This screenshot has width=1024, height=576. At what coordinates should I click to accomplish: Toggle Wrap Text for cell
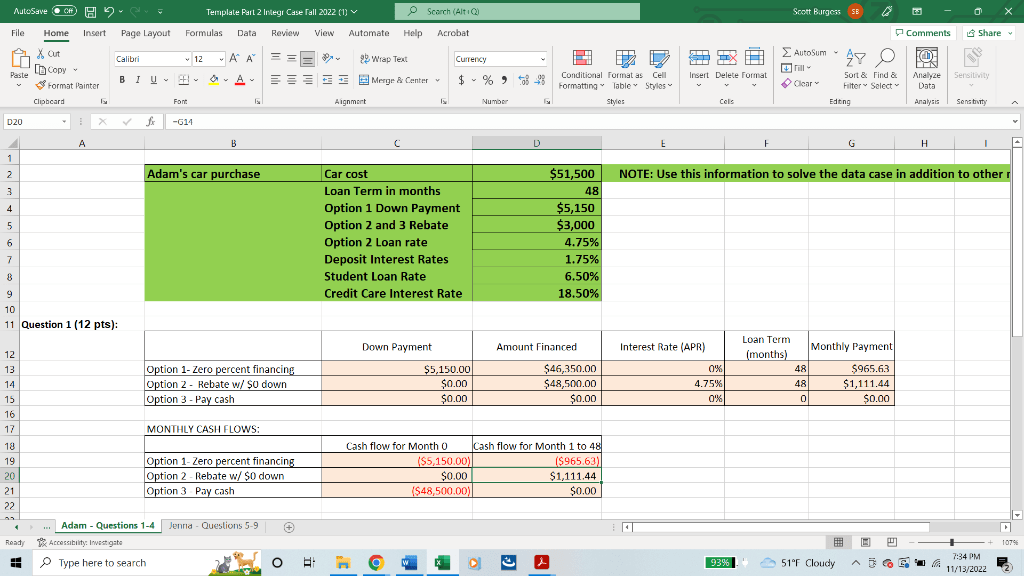pyautogui.click(x=383, y=59)
